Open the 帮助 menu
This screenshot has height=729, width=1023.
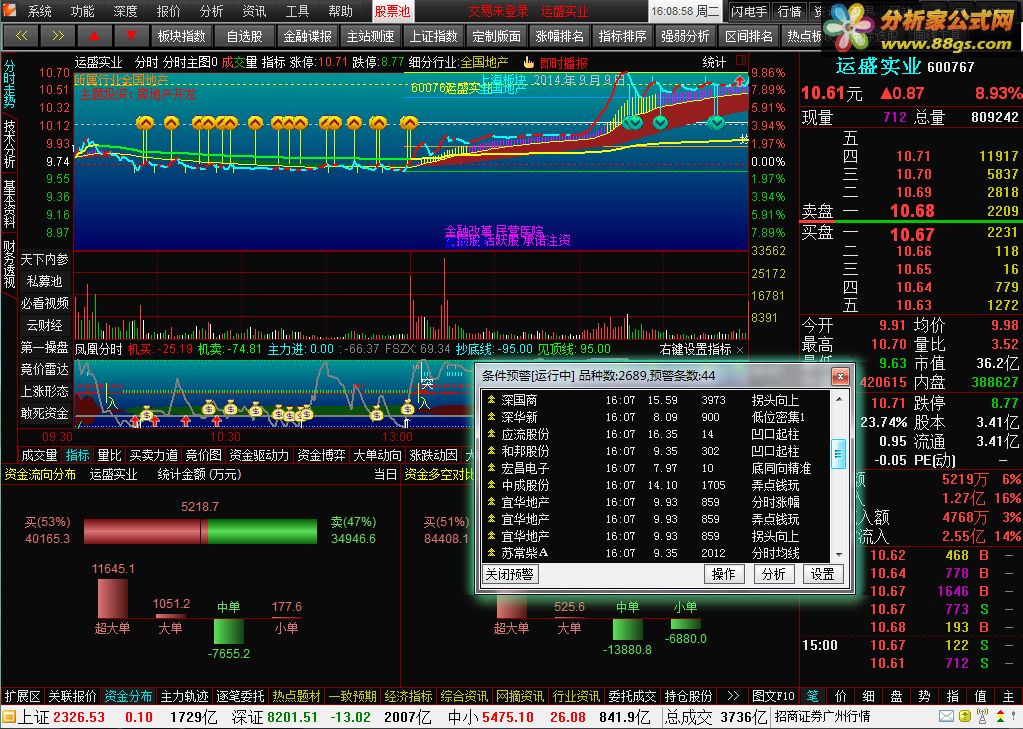tap(341, 11)
